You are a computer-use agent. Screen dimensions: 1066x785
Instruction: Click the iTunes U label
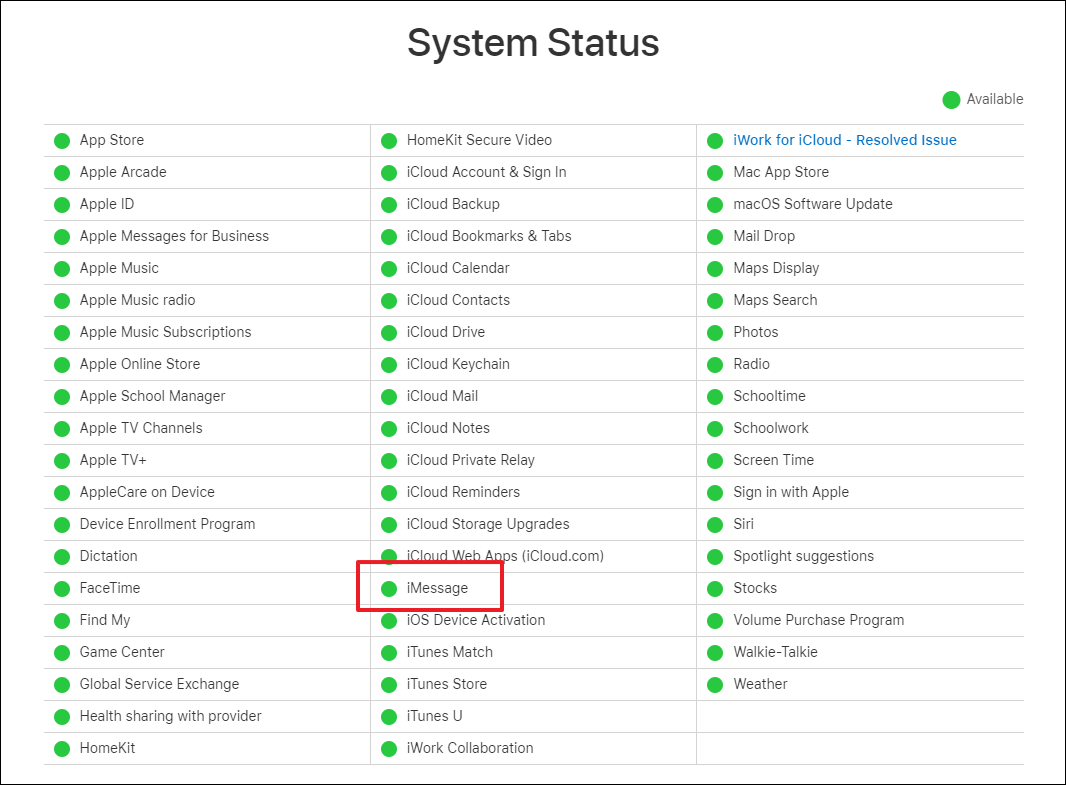[434, 716]
